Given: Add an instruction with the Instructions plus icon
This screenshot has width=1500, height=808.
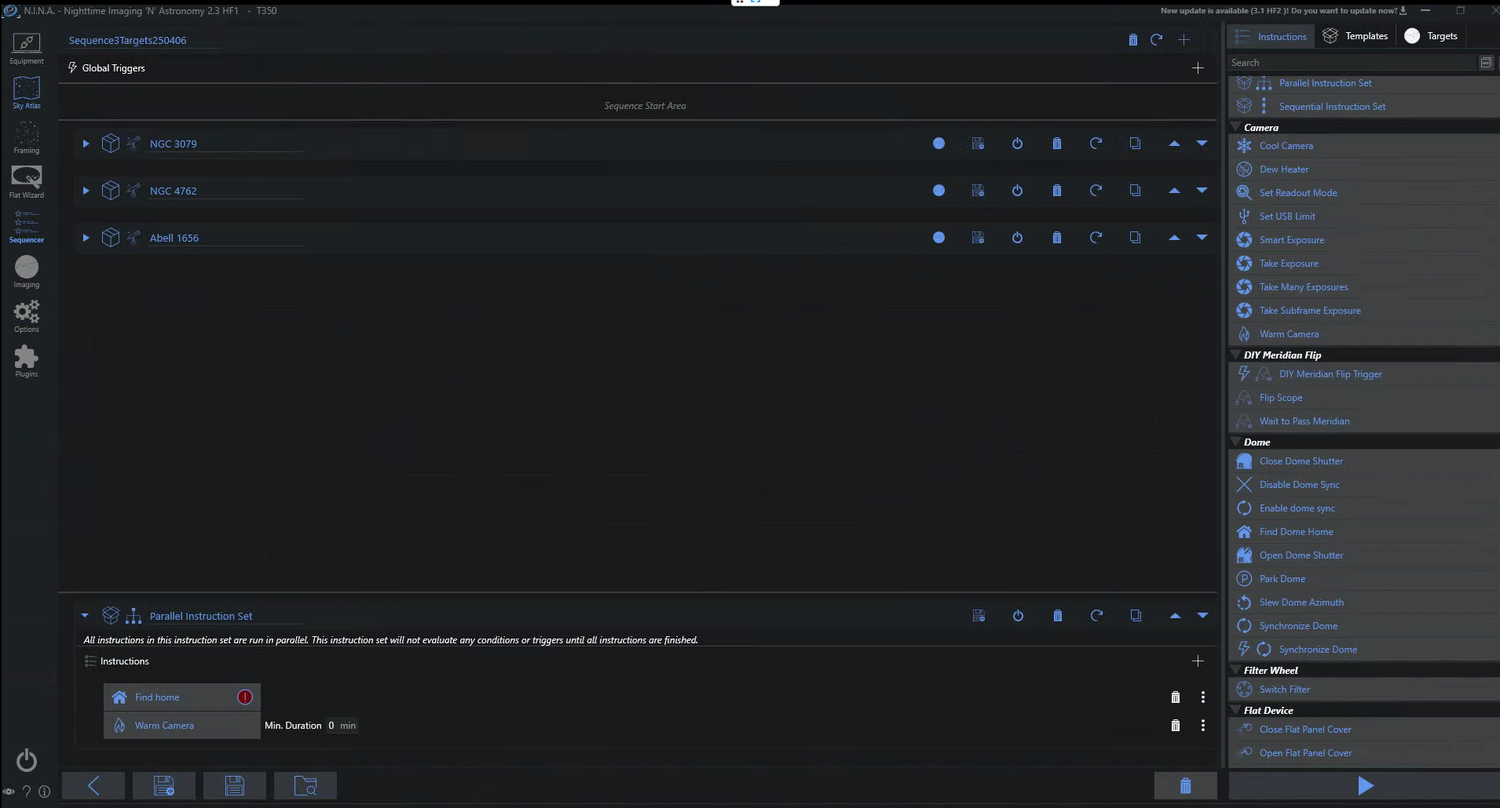Looking at the screenshot, I should (1198, 661).
